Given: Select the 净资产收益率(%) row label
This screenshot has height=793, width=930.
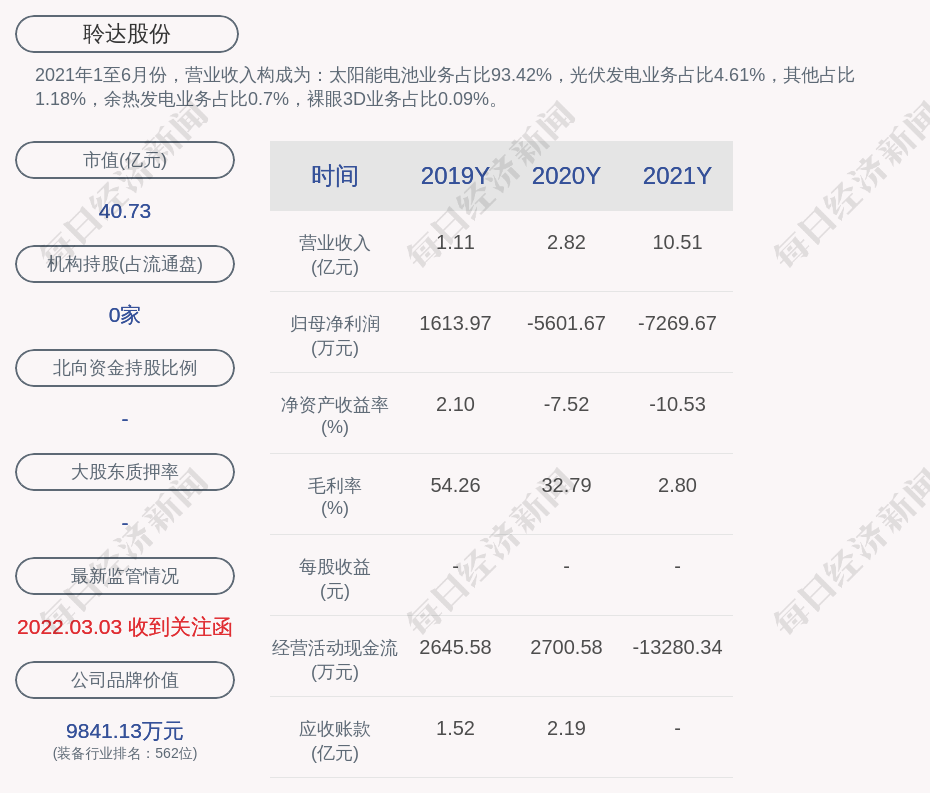Looking at the screenshot, I should click(x=335, y=416).
